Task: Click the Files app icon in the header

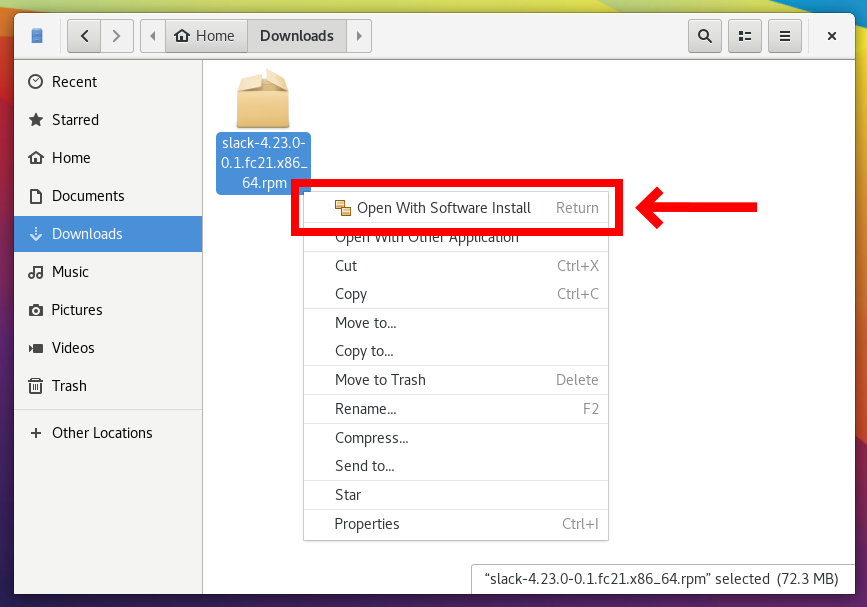Action: click(37, 36)
